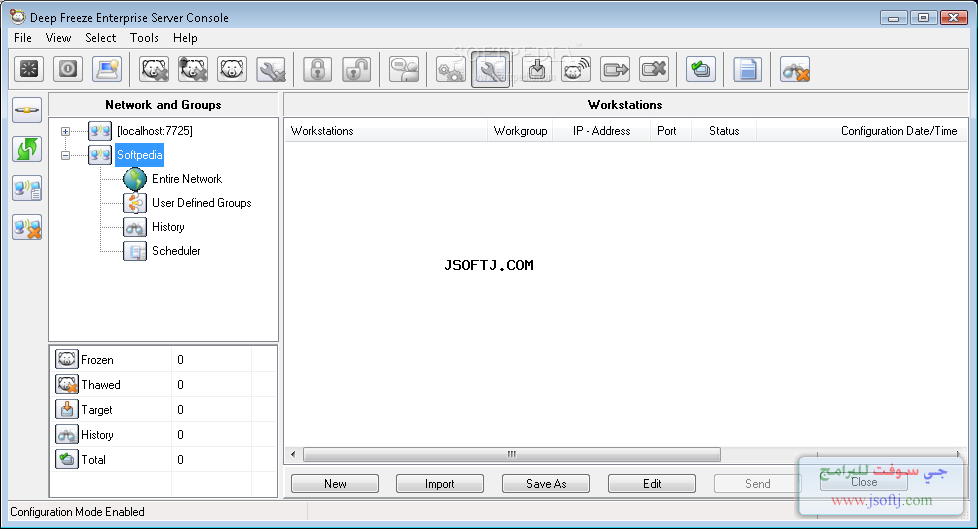Click the Configuration Mode Enabled status text
The width and height of the screenshot is (978, 529).
77,512
